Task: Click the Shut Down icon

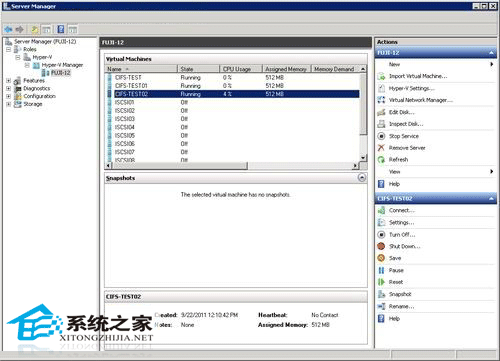Action: click(381, 246)
